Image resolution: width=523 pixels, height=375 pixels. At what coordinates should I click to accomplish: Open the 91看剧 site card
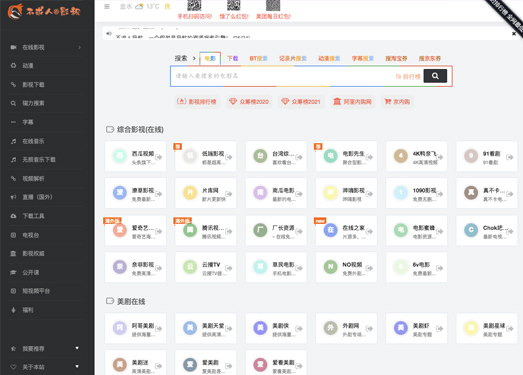click(x=487, y=156)
